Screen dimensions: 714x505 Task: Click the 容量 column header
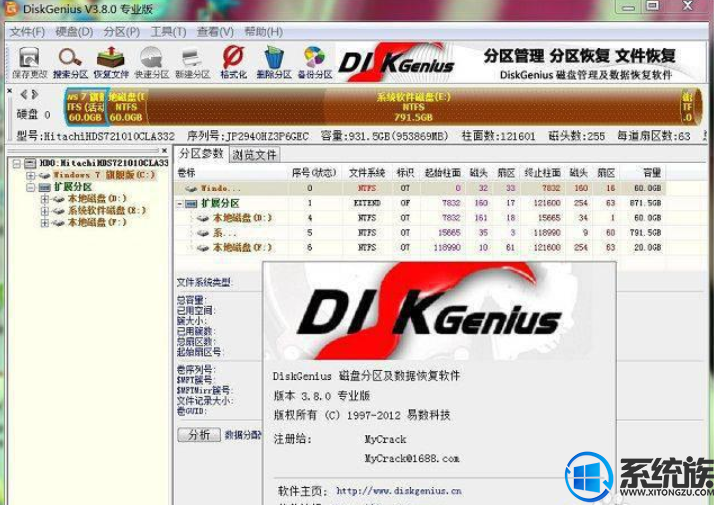pos(652,173)
